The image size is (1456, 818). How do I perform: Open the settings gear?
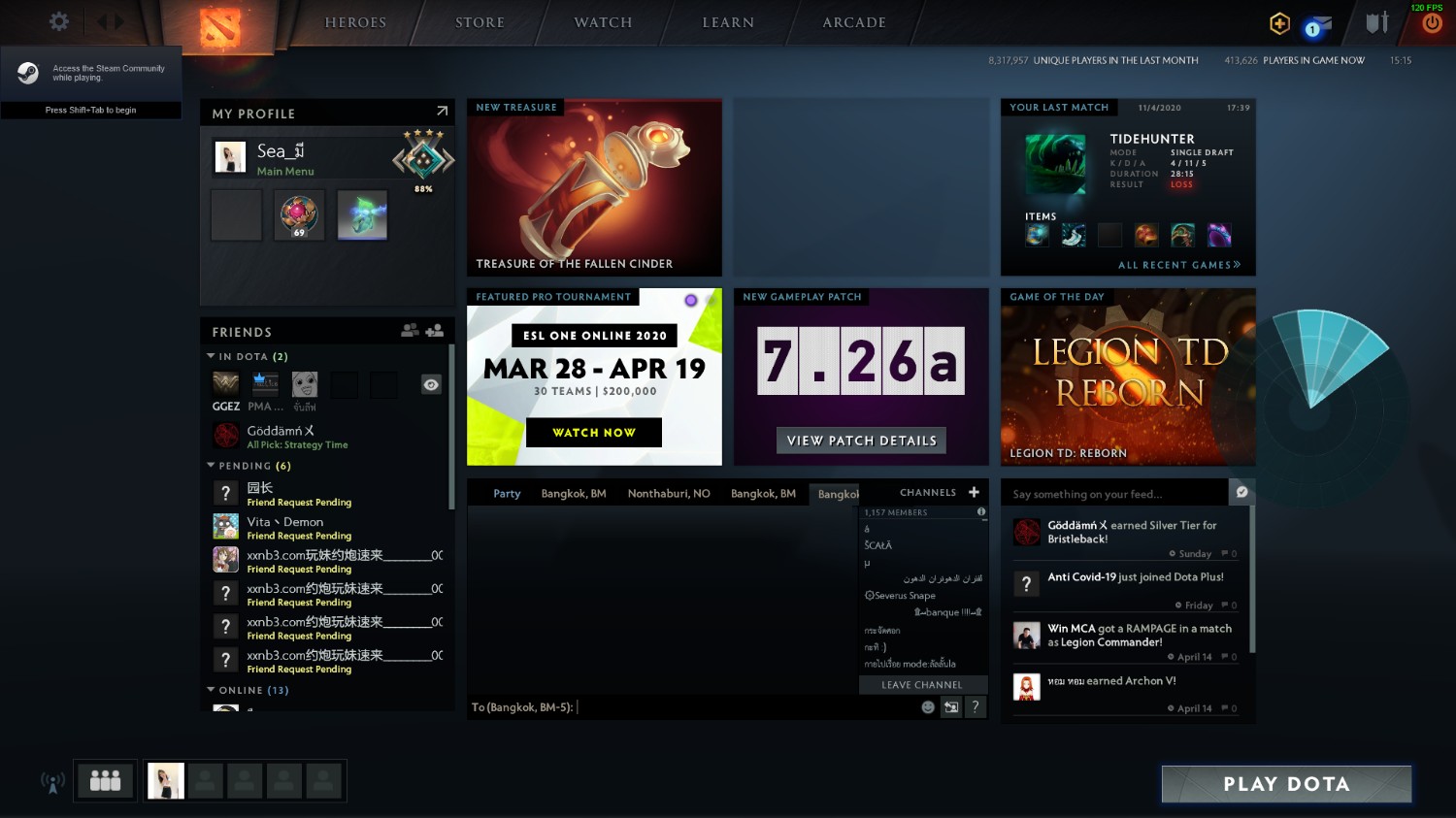59,21
